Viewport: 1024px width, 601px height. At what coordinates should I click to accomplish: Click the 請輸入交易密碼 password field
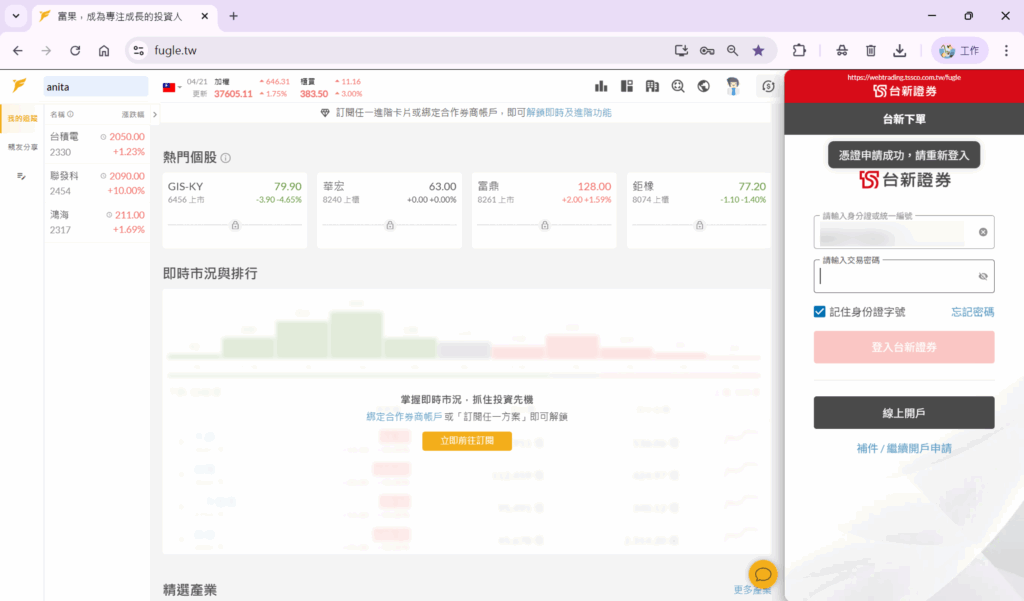895,277
